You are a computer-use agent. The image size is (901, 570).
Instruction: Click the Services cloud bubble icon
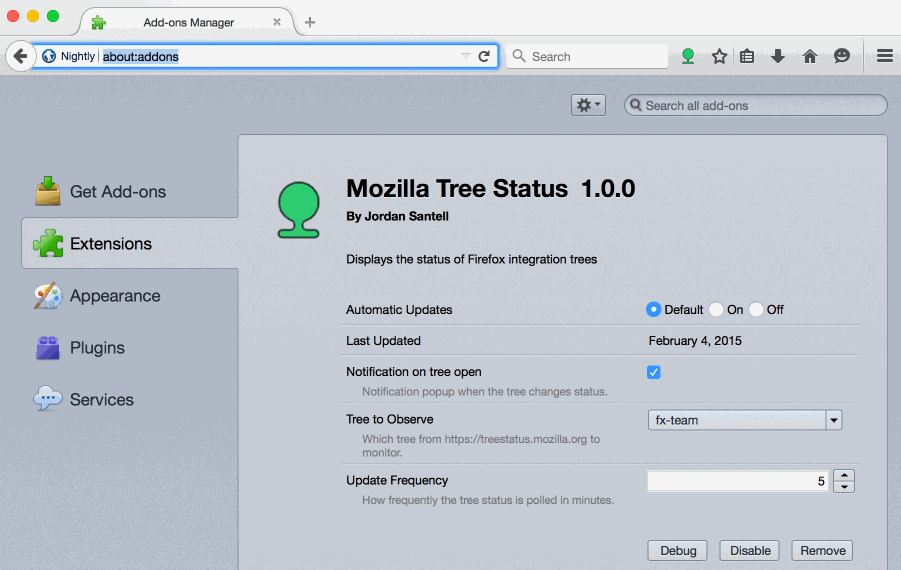pos(48,398)
